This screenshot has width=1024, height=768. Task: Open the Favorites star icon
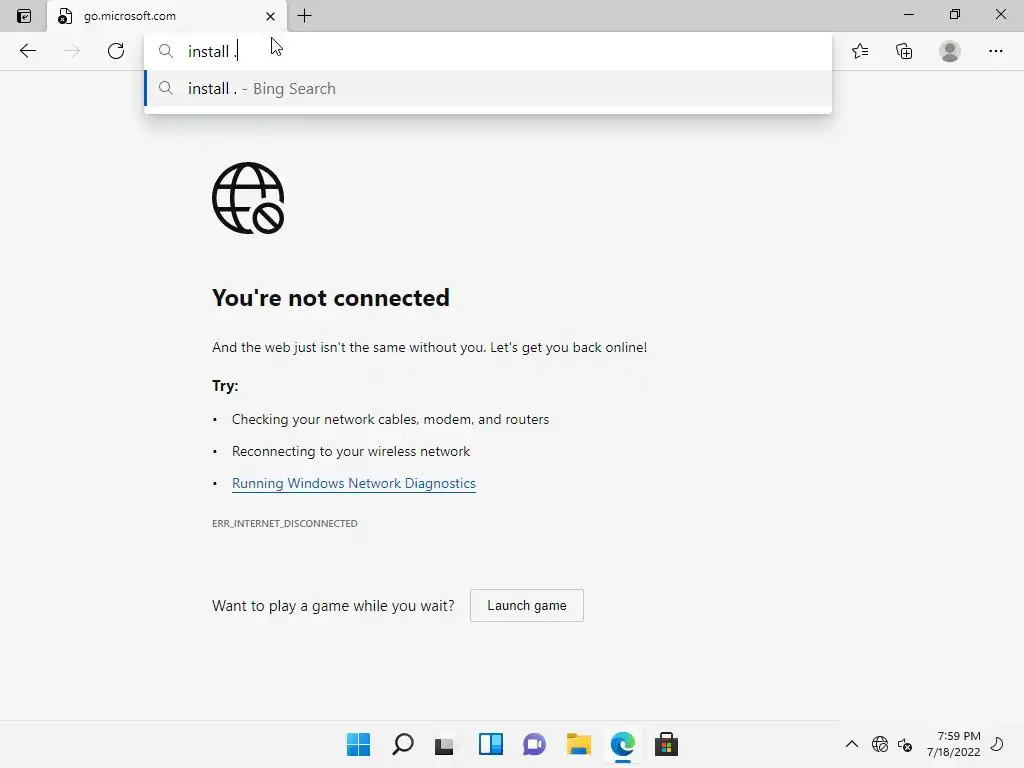860,51
